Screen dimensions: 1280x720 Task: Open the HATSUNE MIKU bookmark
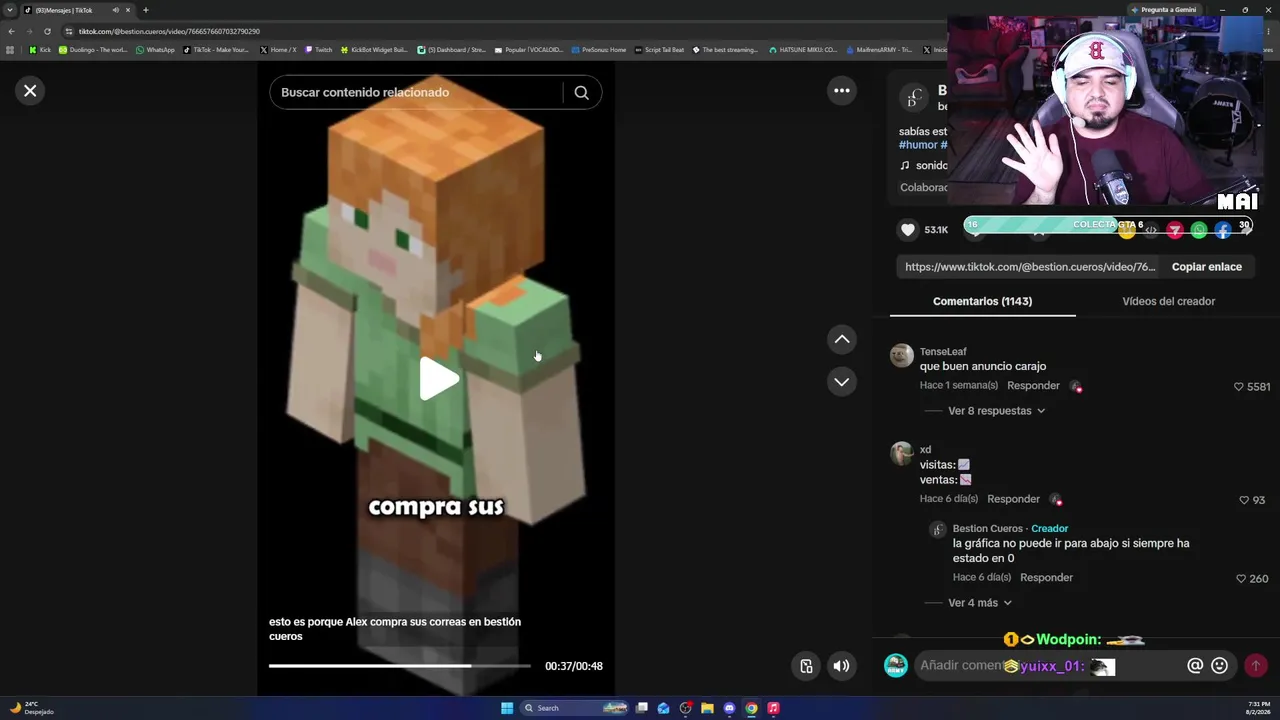point(803,50)
